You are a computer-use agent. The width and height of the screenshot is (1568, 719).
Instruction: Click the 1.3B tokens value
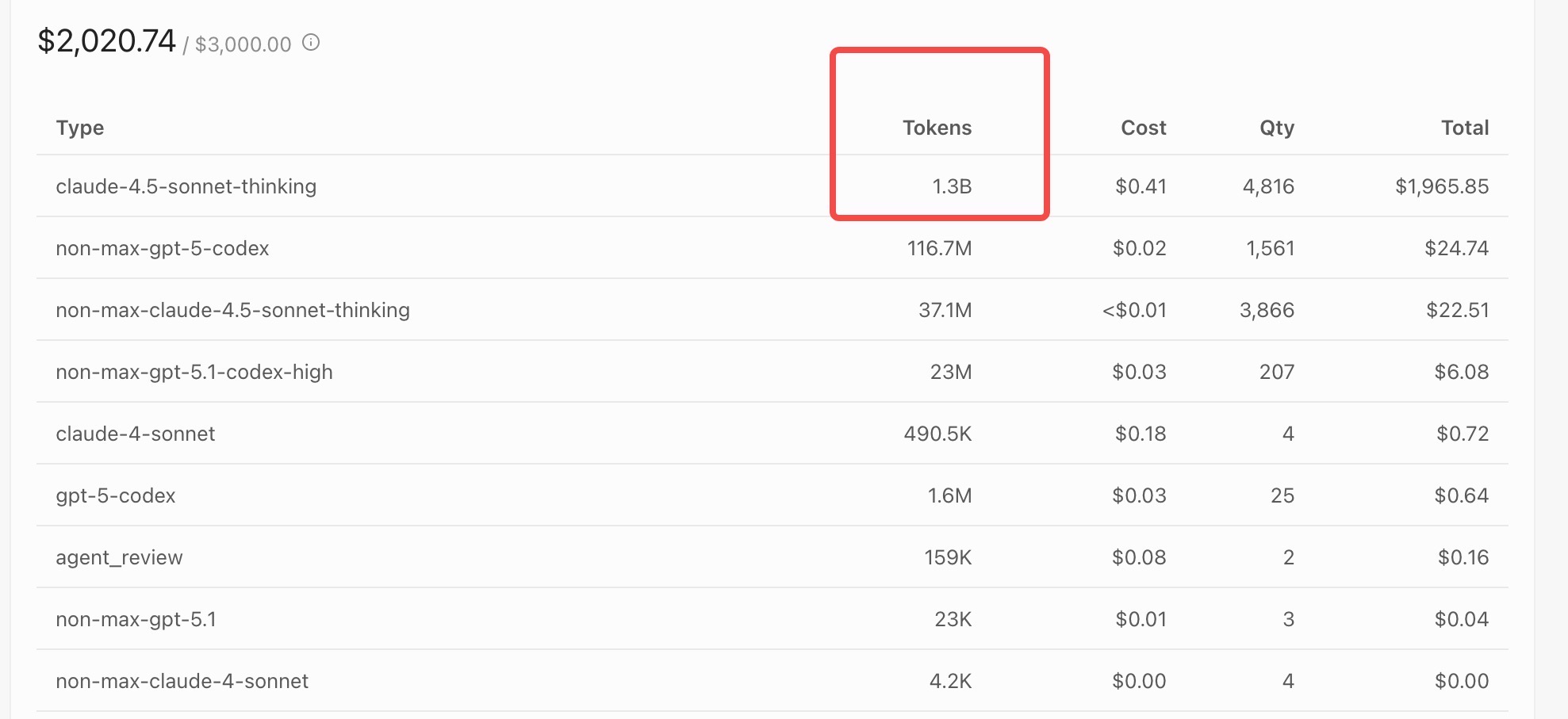(951, 186)
